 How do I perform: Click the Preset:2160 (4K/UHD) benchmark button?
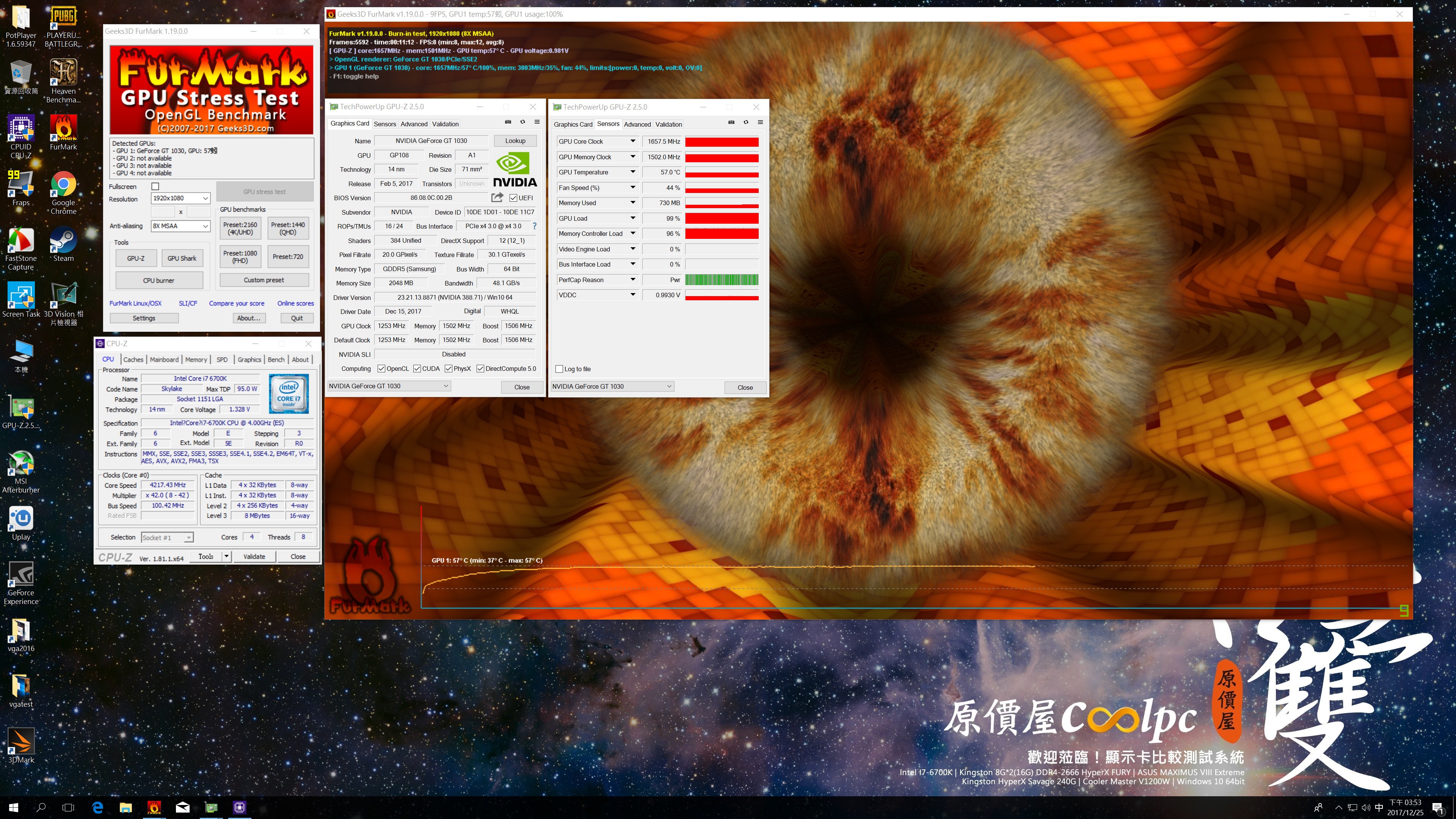click(240, 228)
